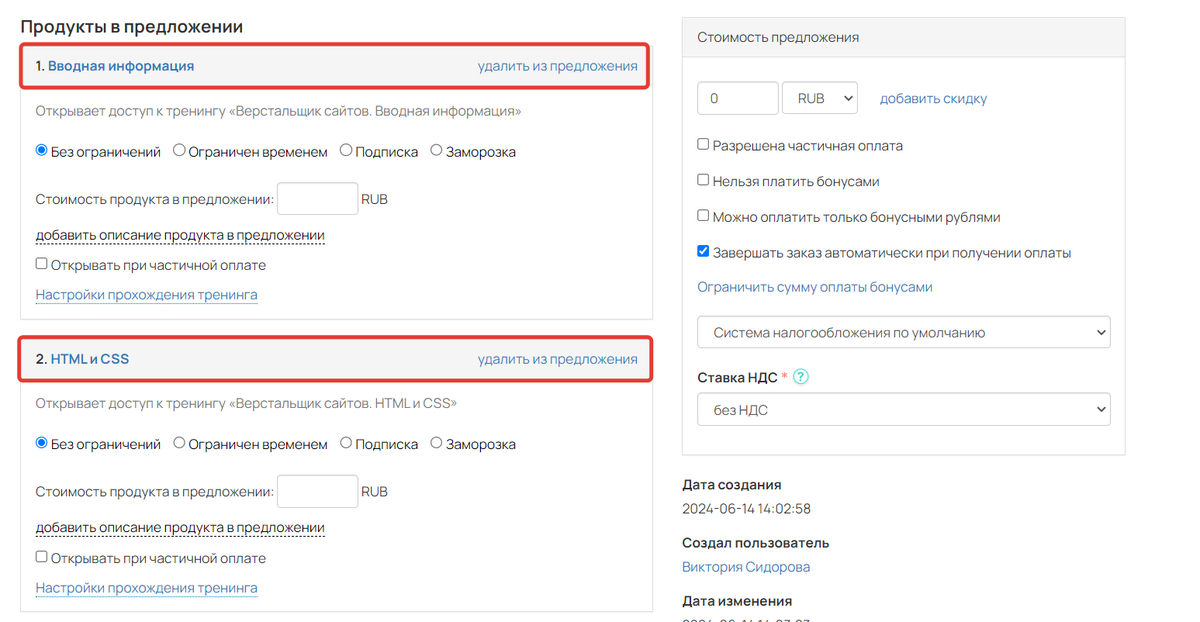1200x622 pixels.
Task: Click the Дата создания label
Action: pos(732,485)
